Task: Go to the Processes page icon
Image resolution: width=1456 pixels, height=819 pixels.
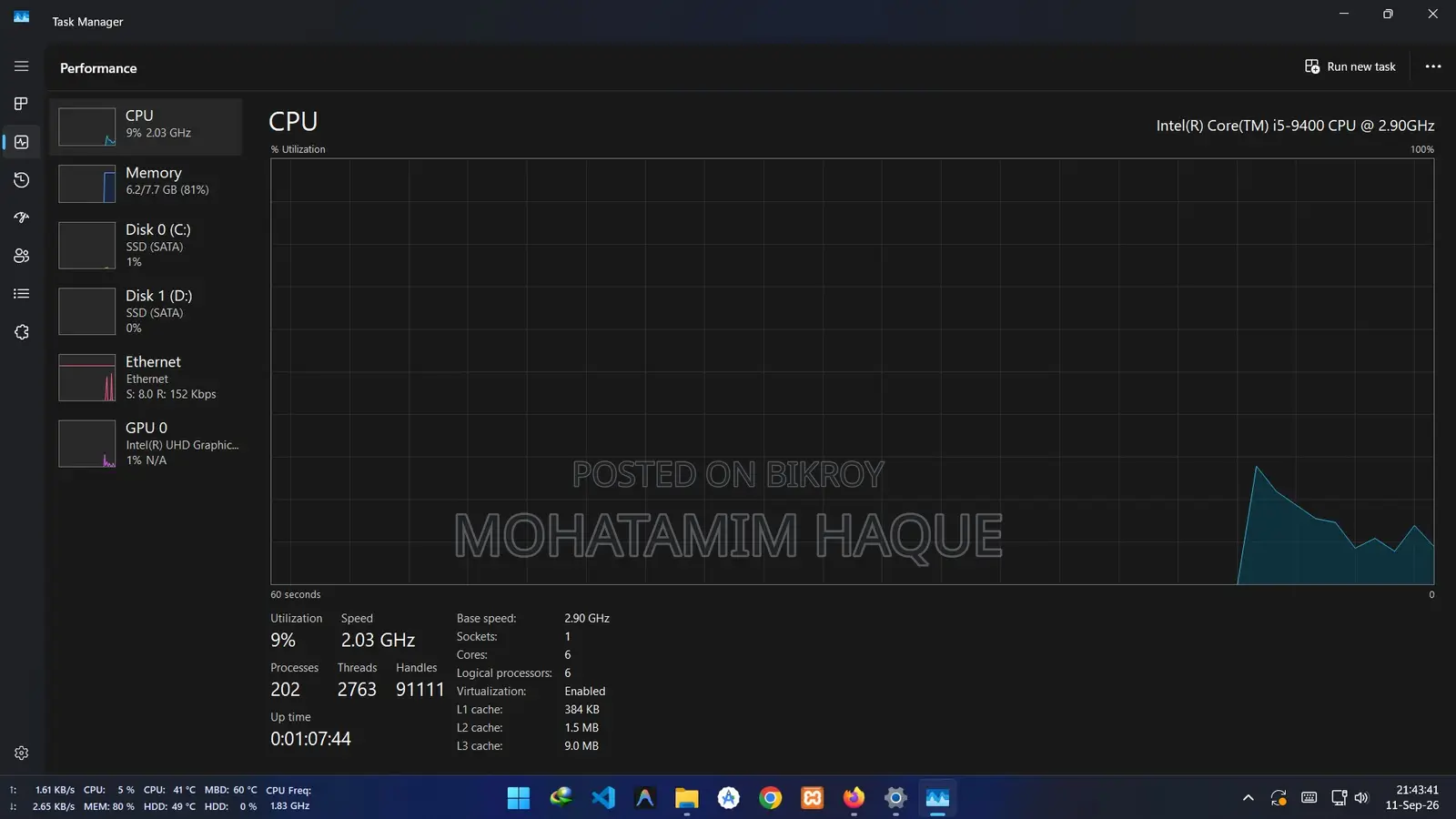Action: coord(21,104)
